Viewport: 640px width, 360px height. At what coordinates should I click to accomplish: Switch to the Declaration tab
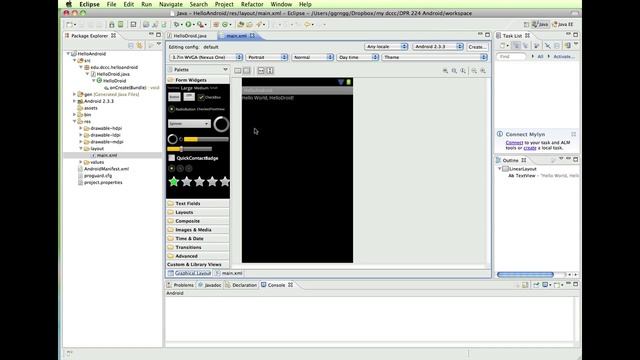(x=241, y=285)
